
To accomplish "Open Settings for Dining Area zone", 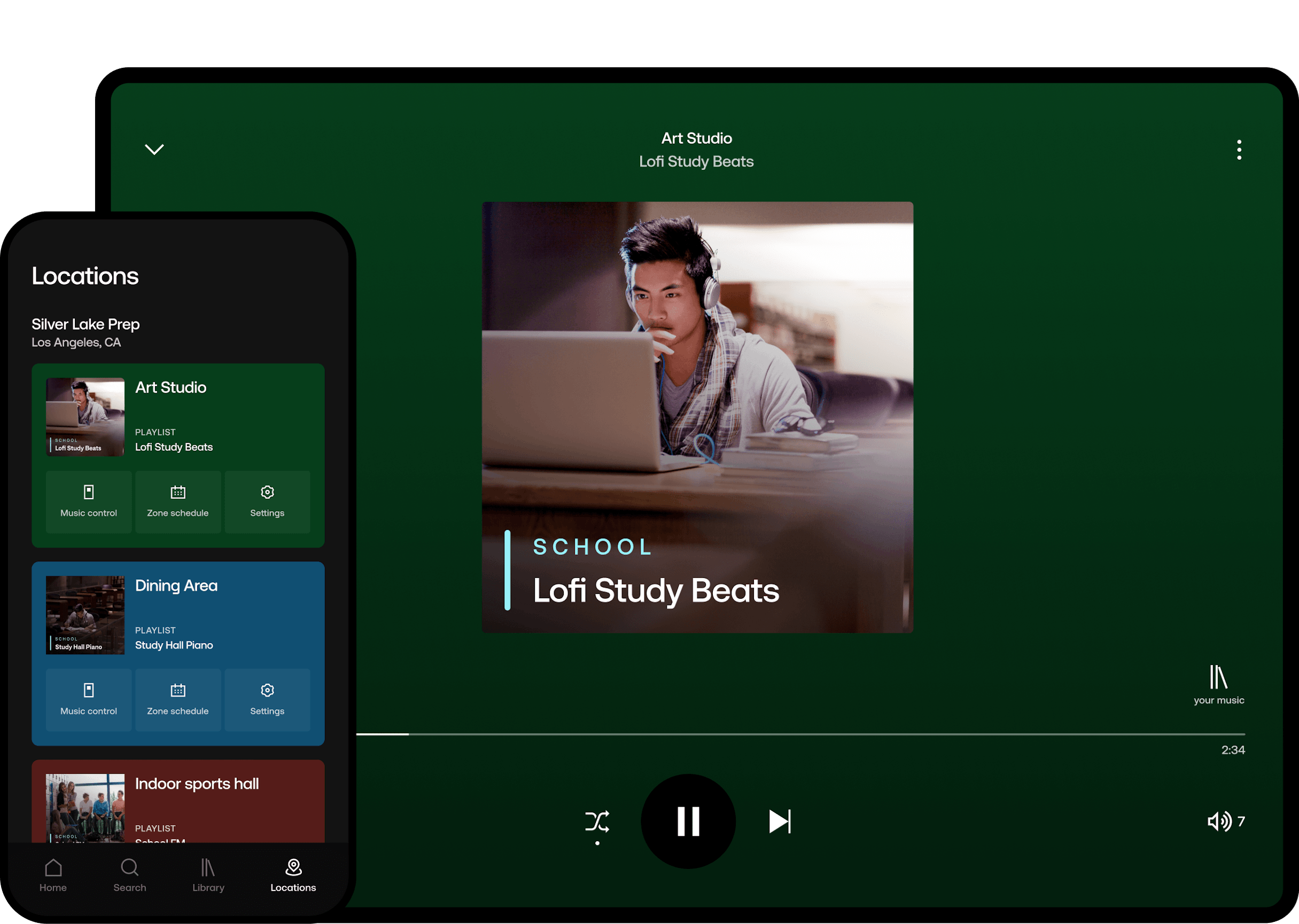I will (x=267, y=699).
